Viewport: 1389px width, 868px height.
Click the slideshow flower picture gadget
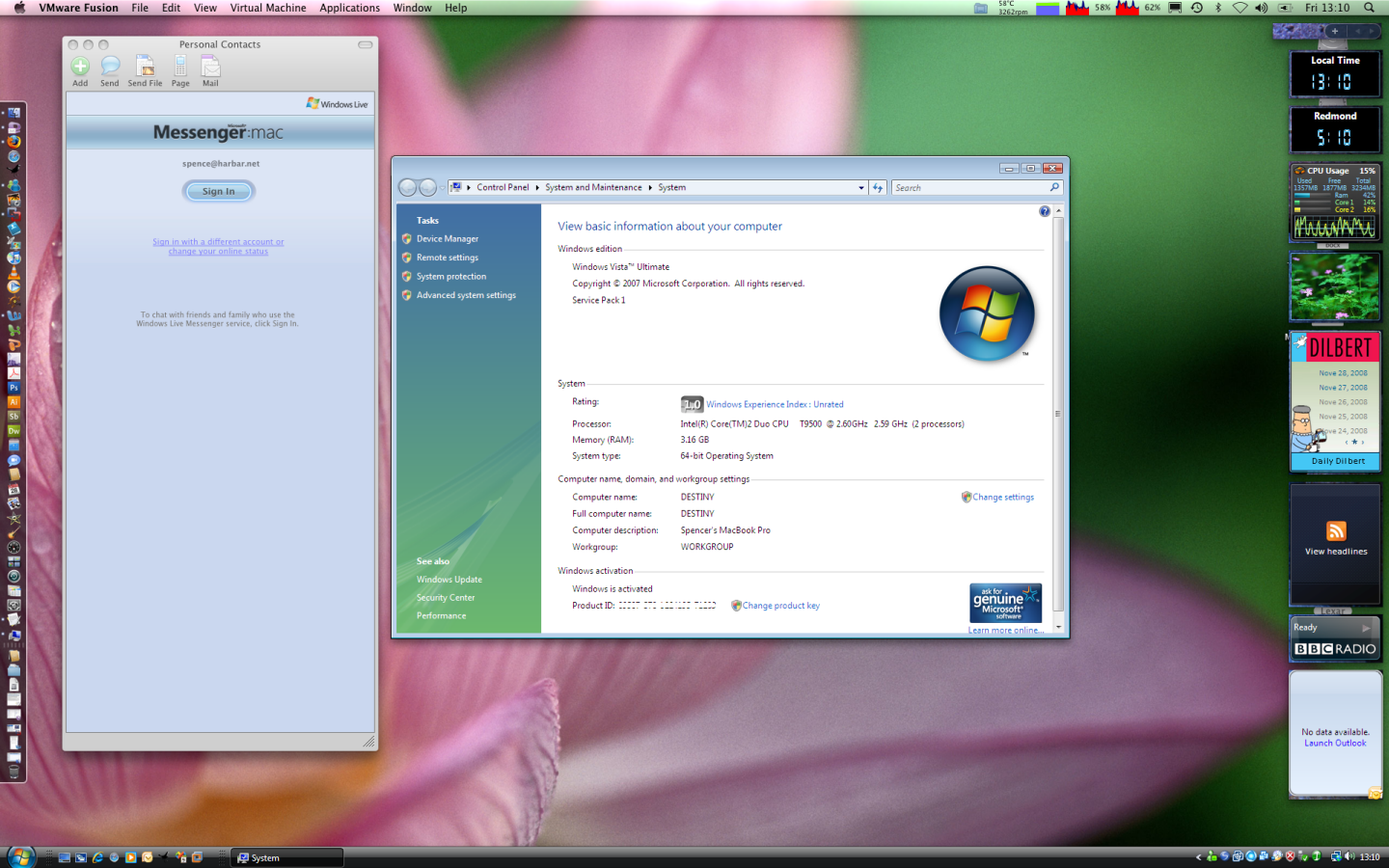(x=1335, y=287)
